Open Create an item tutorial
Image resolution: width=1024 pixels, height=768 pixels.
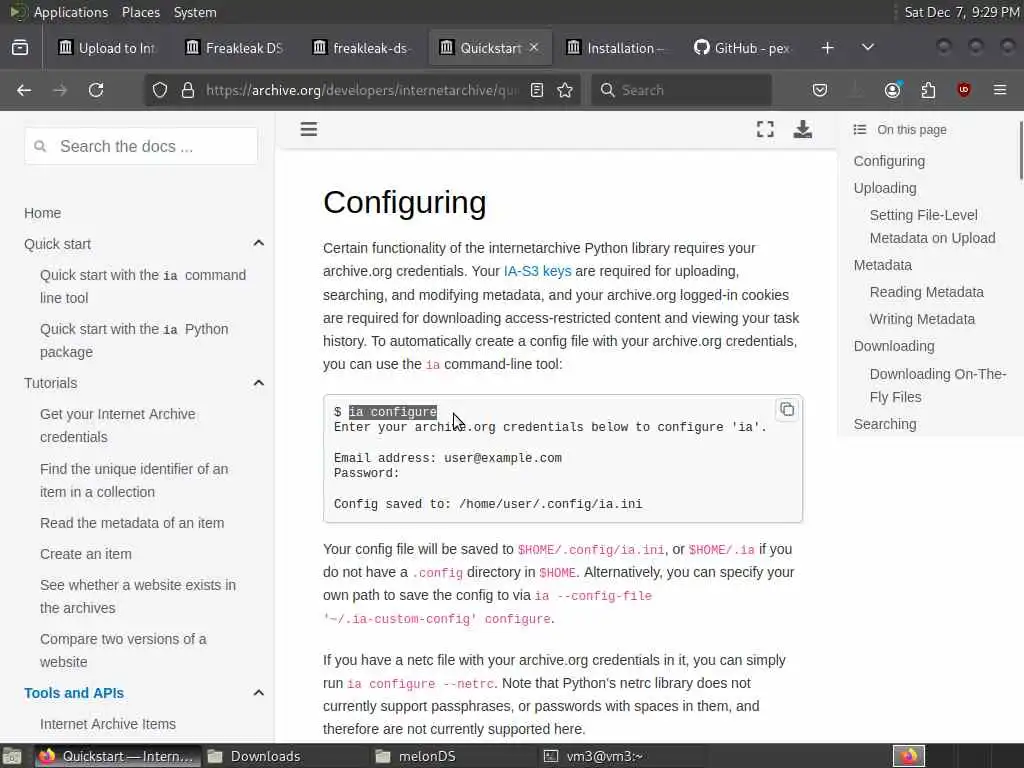[86, 554]
